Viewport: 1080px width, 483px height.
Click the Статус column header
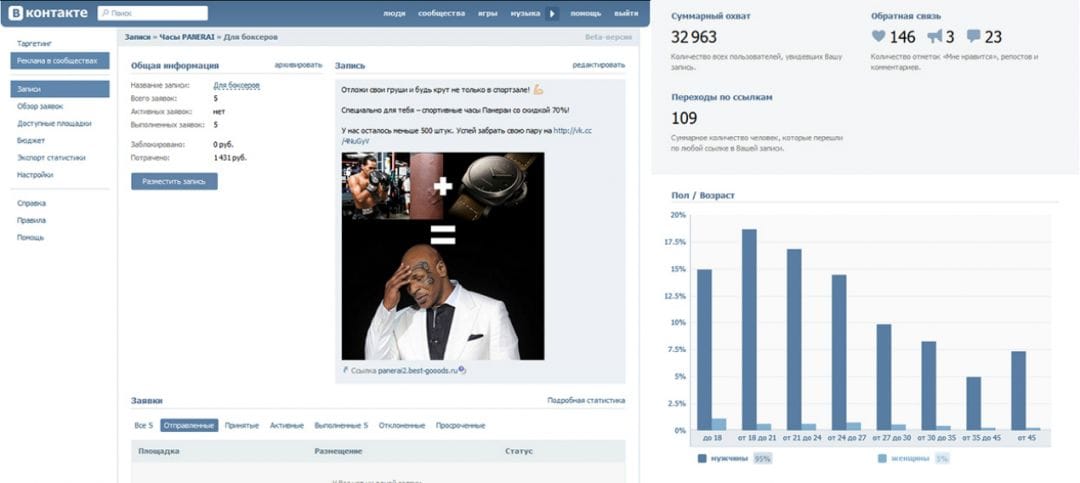click(x=519, y=451)
